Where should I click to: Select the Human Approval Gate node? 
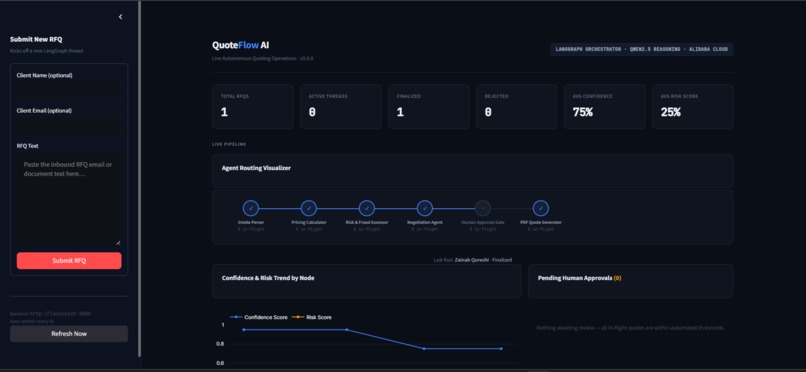coord(483,208)
